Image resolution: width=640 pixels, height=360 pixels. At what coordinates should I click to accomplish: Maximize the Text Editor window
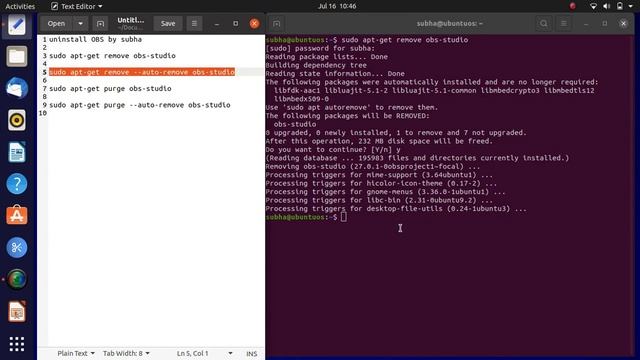pos(236,24)
